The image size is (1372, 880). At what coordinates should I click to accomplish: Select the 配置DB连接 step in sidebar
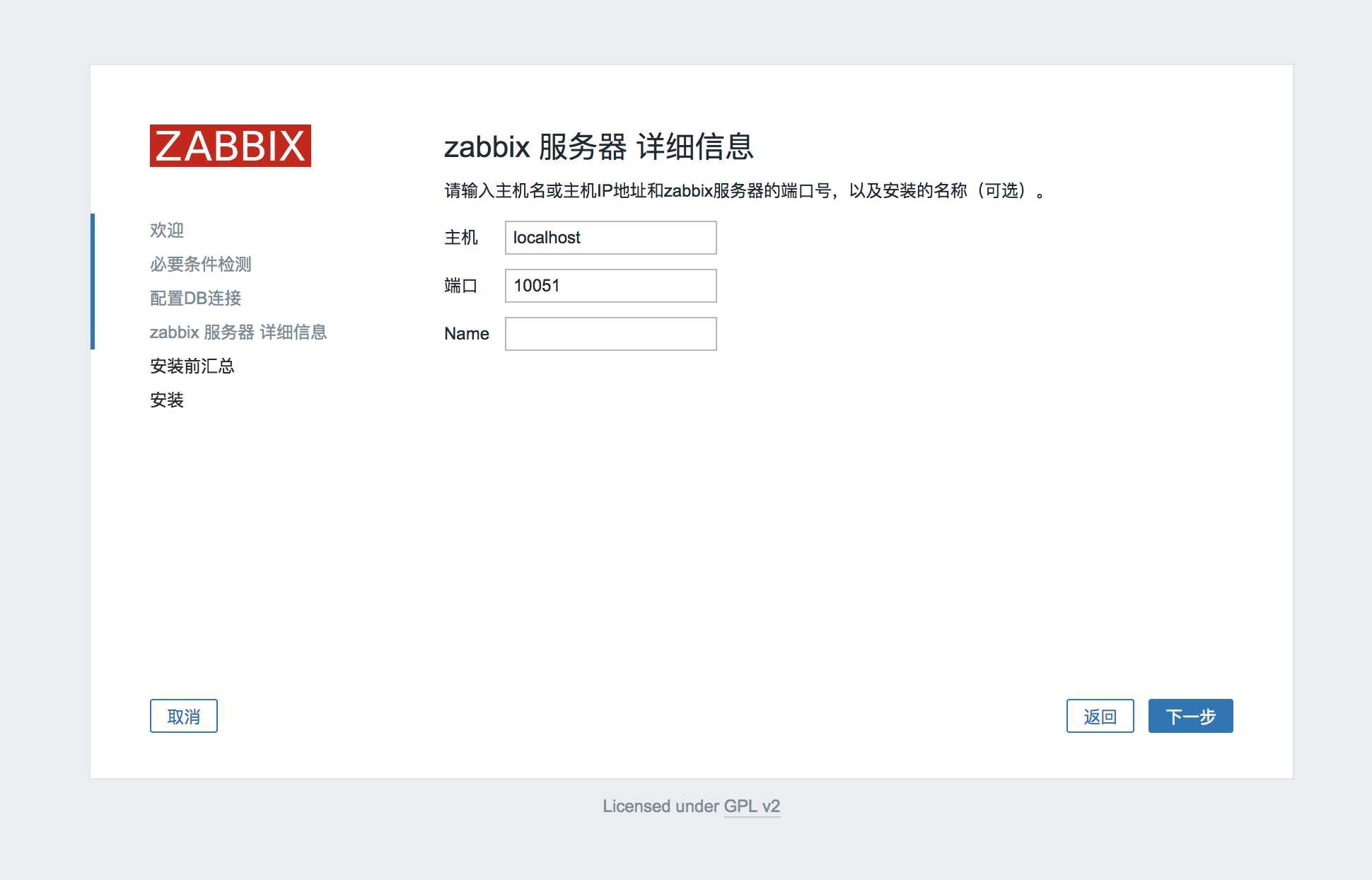point(196,298)
